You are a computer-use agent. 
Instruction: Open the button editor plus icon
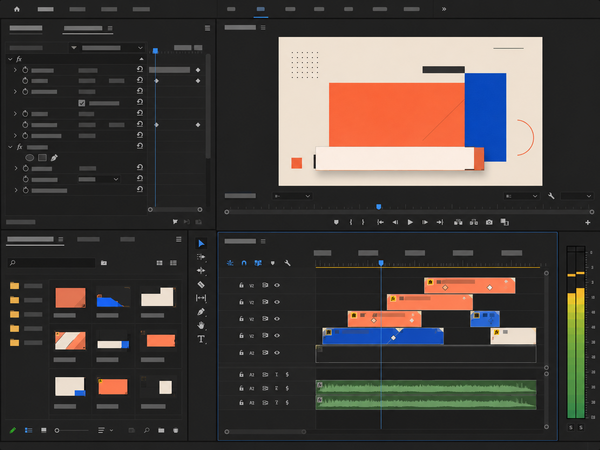(588, 222)
